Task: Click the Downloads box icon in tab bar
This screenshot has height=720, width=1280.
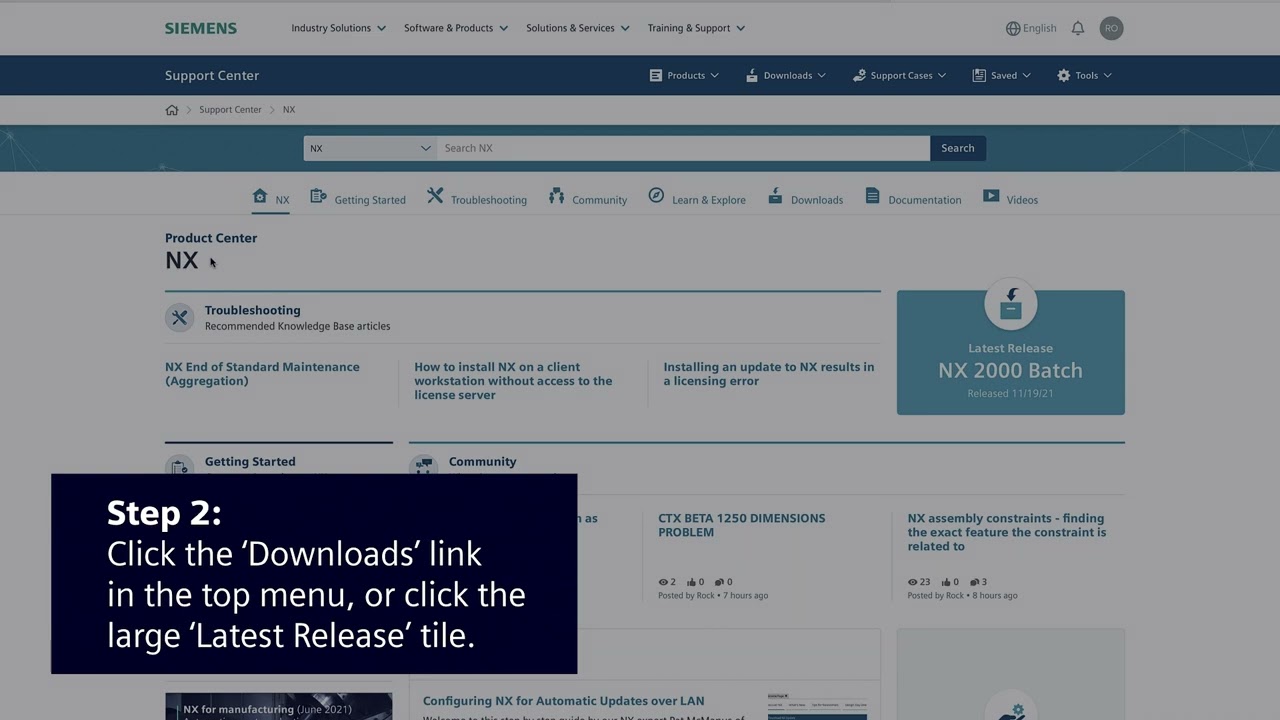Action: (x=775, y=196)
